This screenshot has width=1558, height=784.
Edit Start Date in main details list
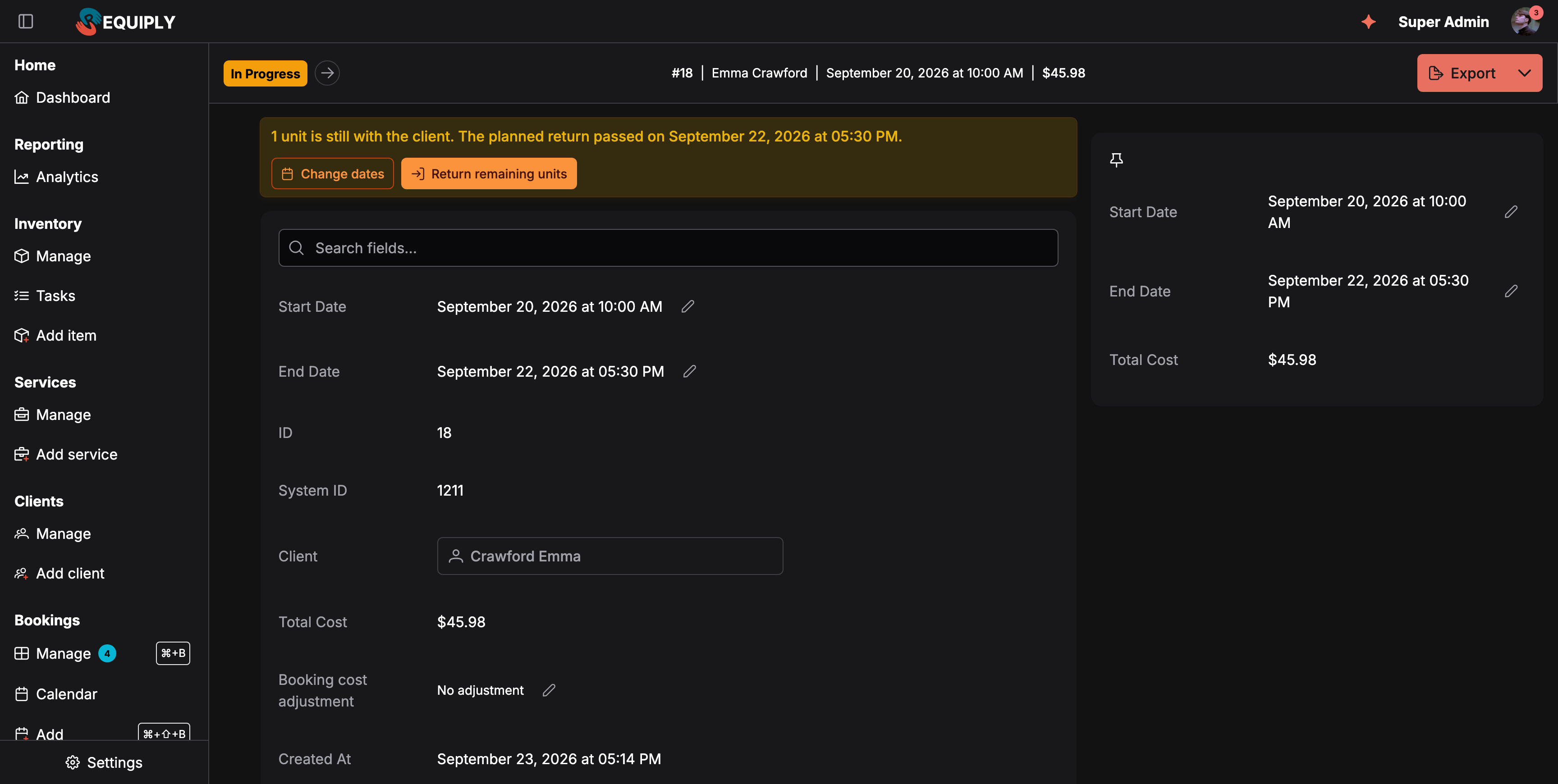pyautogui.click(x=687, y=306)
